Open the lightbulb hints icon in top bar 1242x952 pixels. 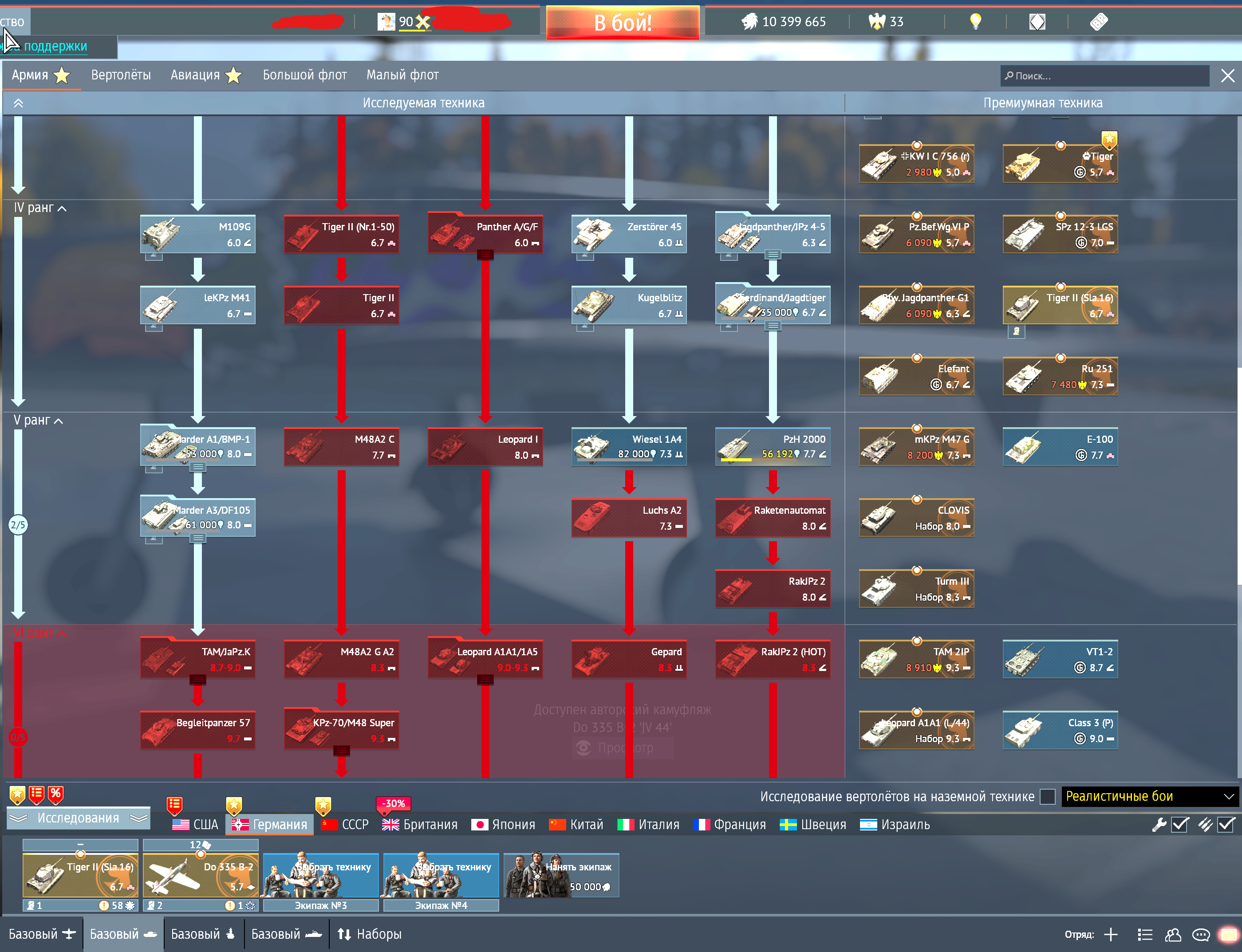(x=975, y=22)
